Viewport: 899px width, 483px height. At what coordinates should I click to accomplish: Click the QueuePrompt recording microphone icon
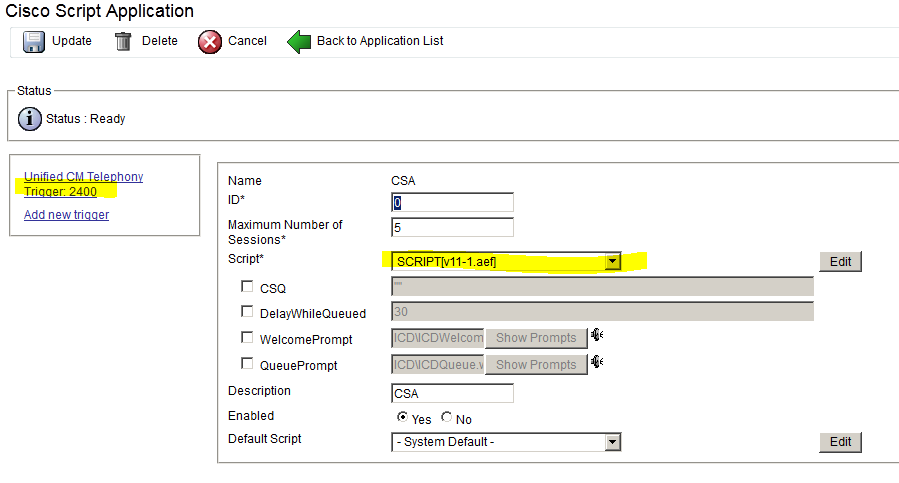tap(597, 361)
